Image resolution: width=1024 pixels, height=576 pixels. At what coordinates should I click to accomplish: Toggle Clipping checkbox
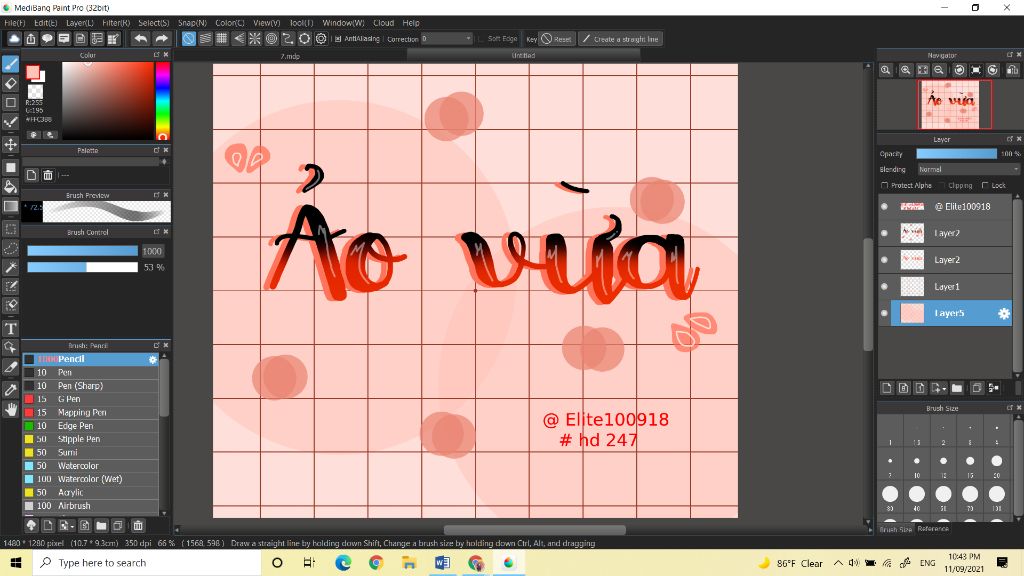942,185
